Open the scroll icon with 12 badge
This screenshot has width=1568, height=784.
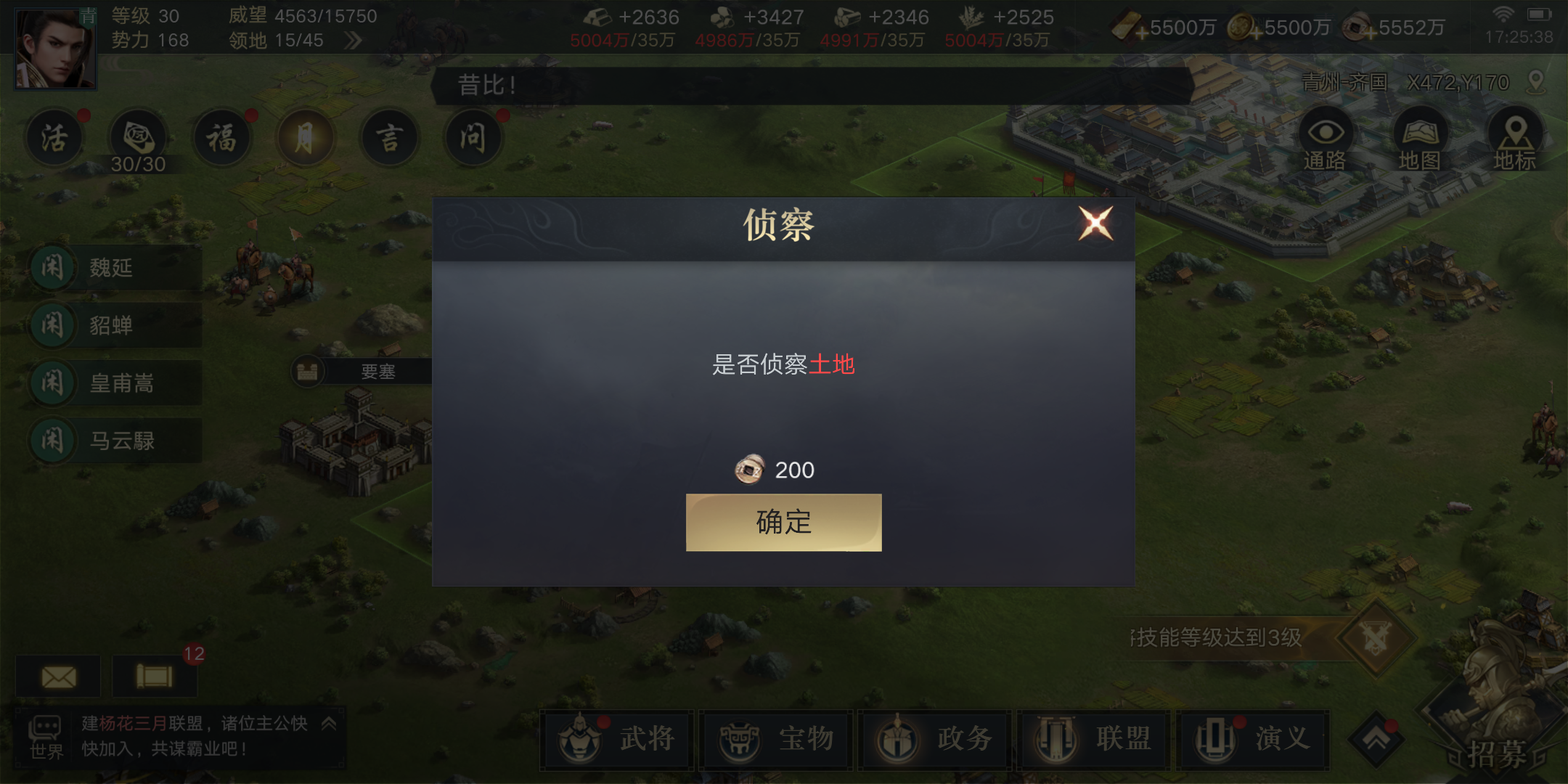pyautogui.click(x=155, y=677)
